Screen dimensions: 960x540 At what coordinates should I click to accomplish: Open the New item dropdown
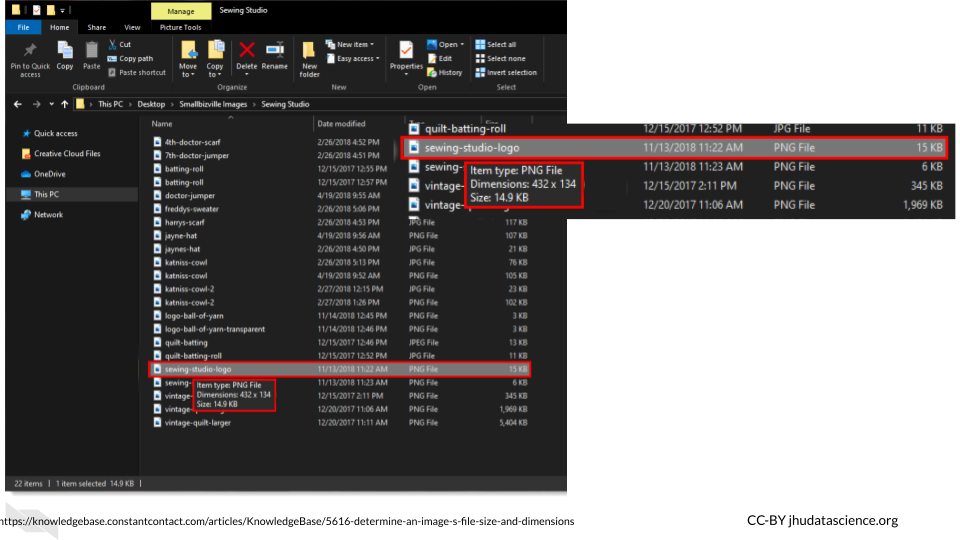tap(350, 45)
